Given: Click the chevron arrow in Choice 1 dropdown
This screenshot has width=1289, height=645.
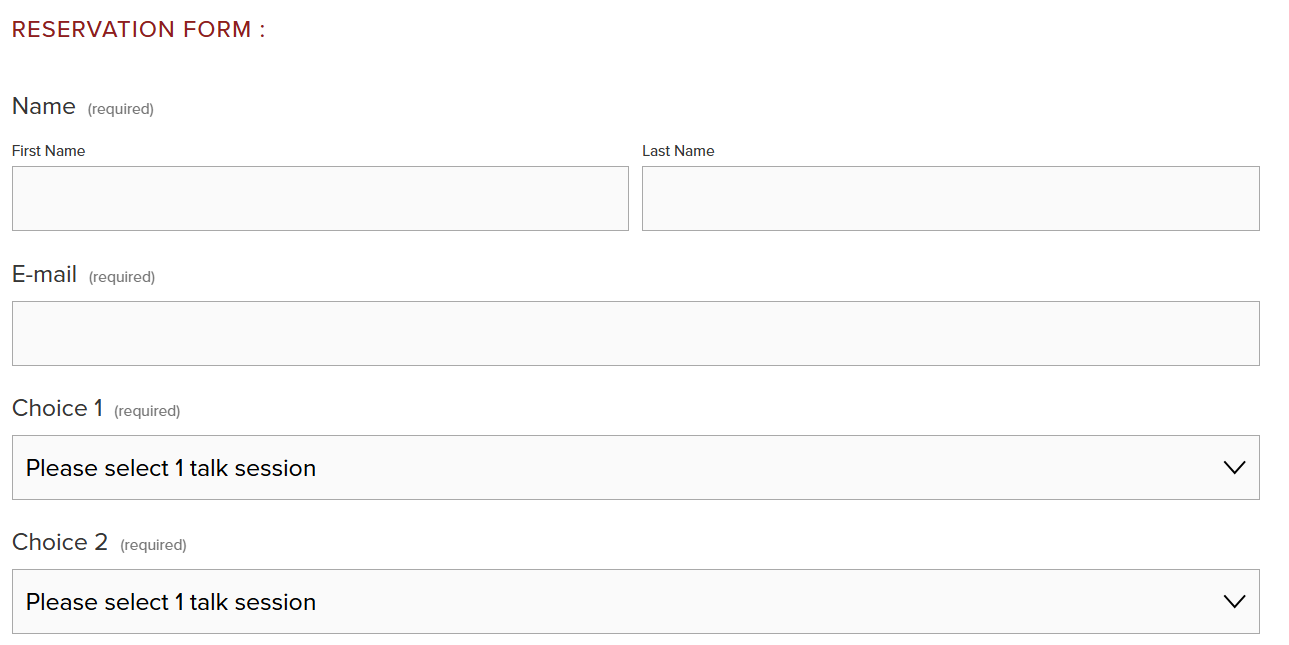Looking at the screenshot, I should [1234, 467].
